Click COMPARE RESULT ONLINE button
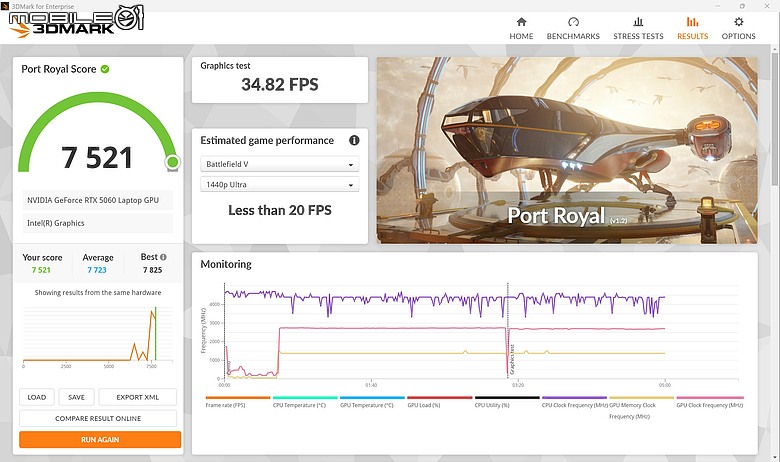The width and height of the screenshot is (780, 462). click(x=98, y=418)
